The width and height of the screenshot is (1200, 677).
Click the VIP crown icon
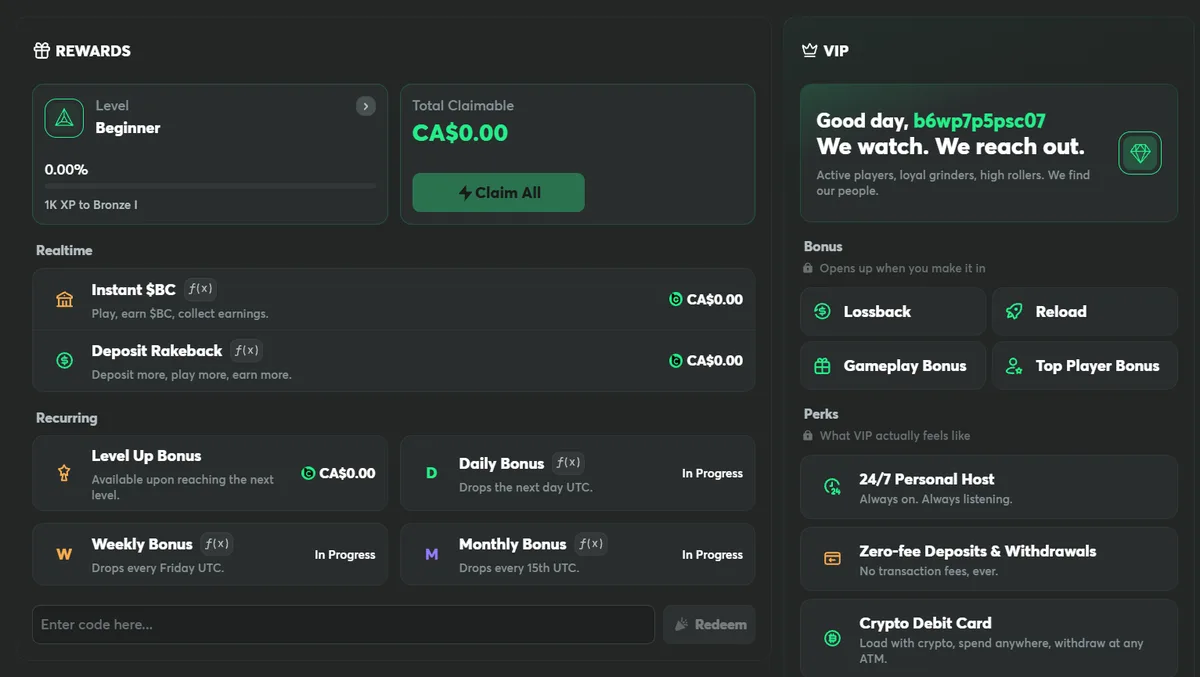point(810,51)
